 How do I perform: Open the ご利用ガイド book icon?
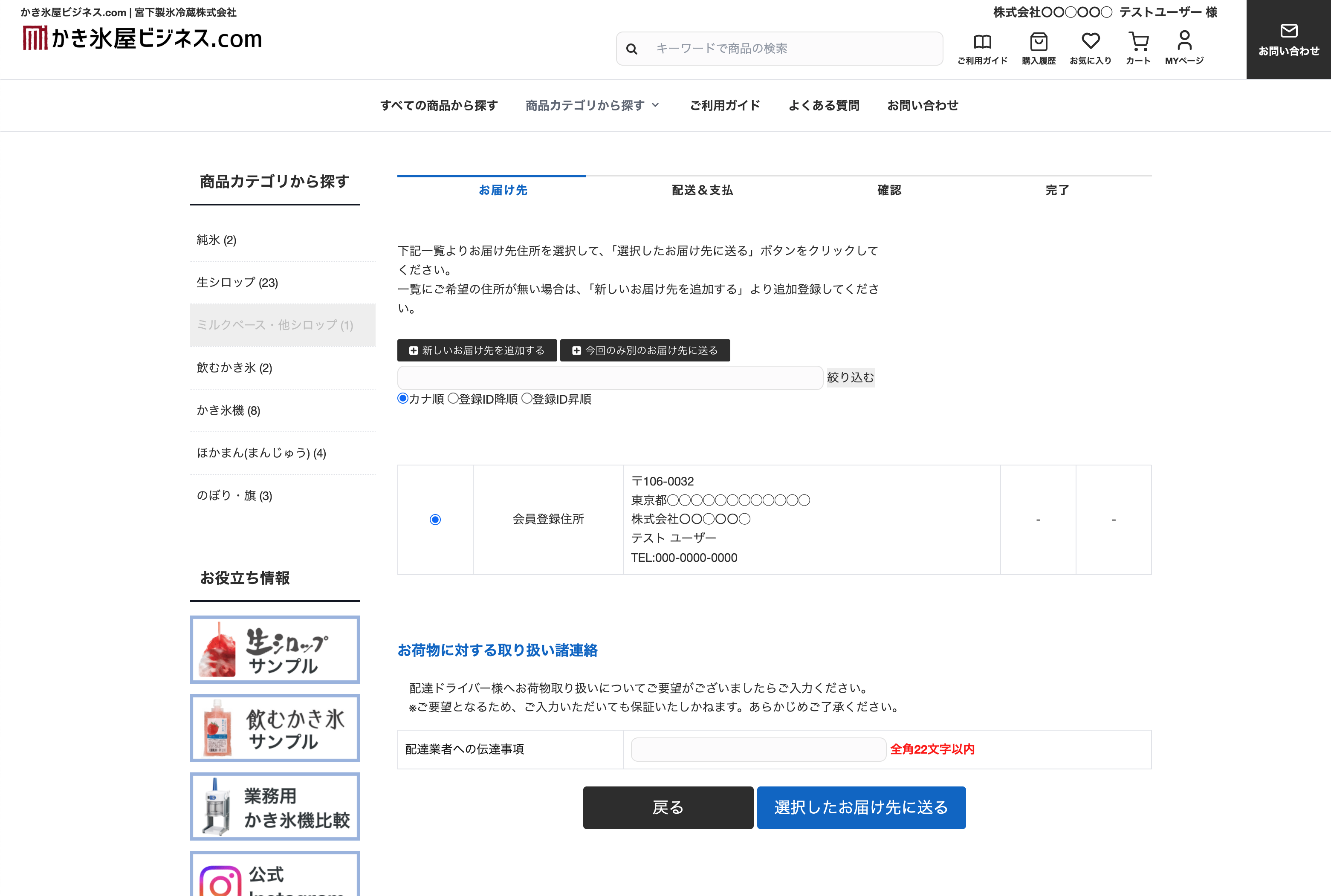coord(982,42)
